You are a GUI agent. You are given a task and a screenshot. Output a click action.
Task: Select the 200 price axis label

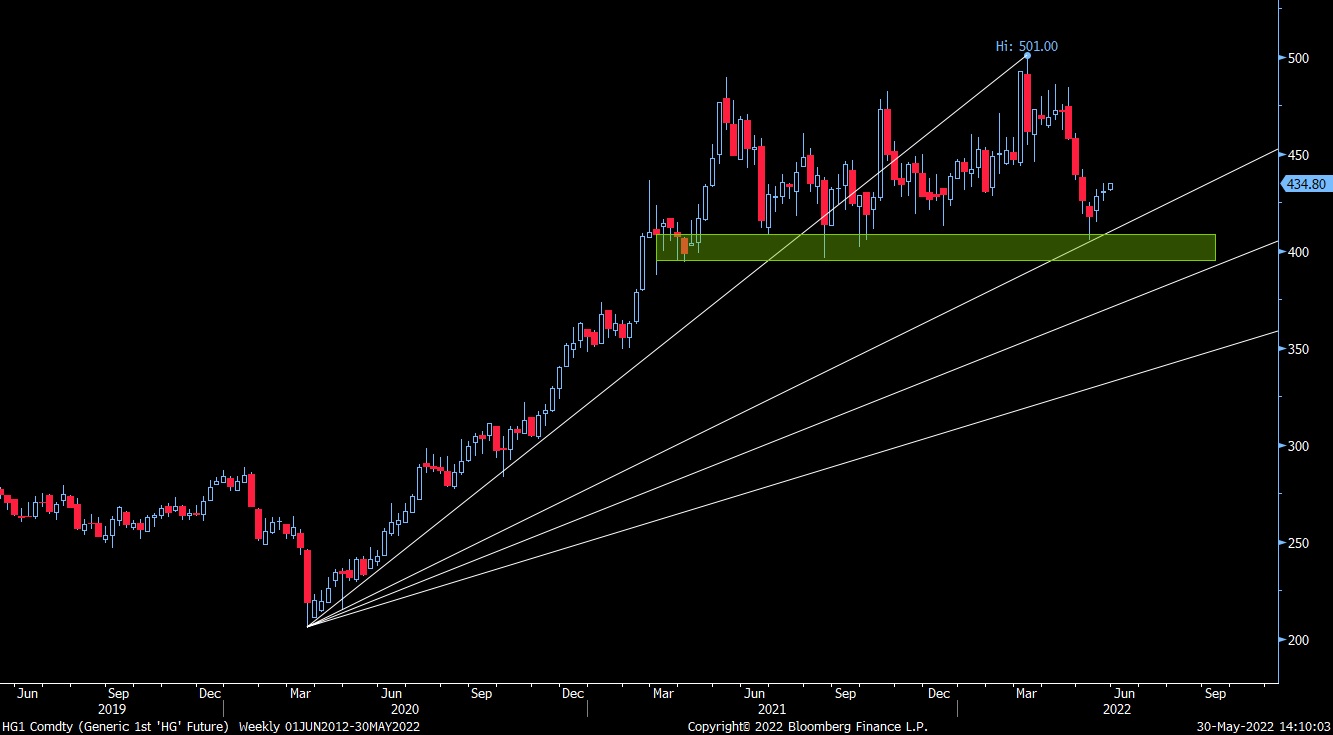[1298, 640]
